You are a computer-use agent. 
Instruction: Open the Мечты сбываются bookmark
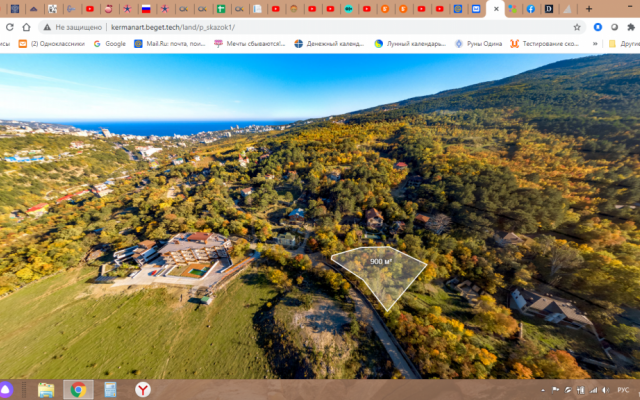250,44
